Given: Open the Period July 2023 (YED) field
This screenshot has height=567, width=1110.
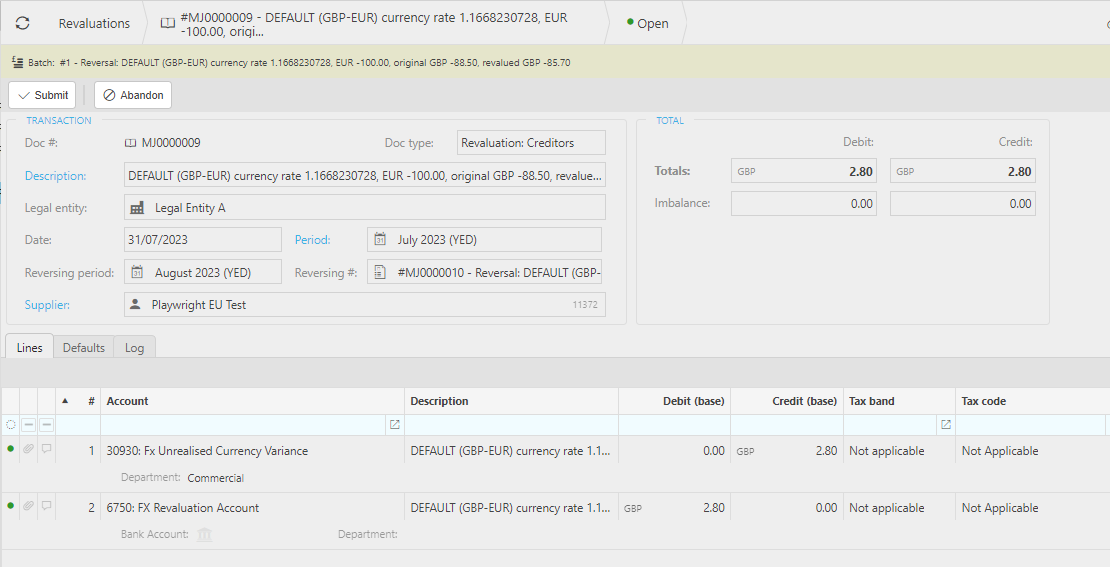Looking at the screenshot, I should (x=484, y=239).
